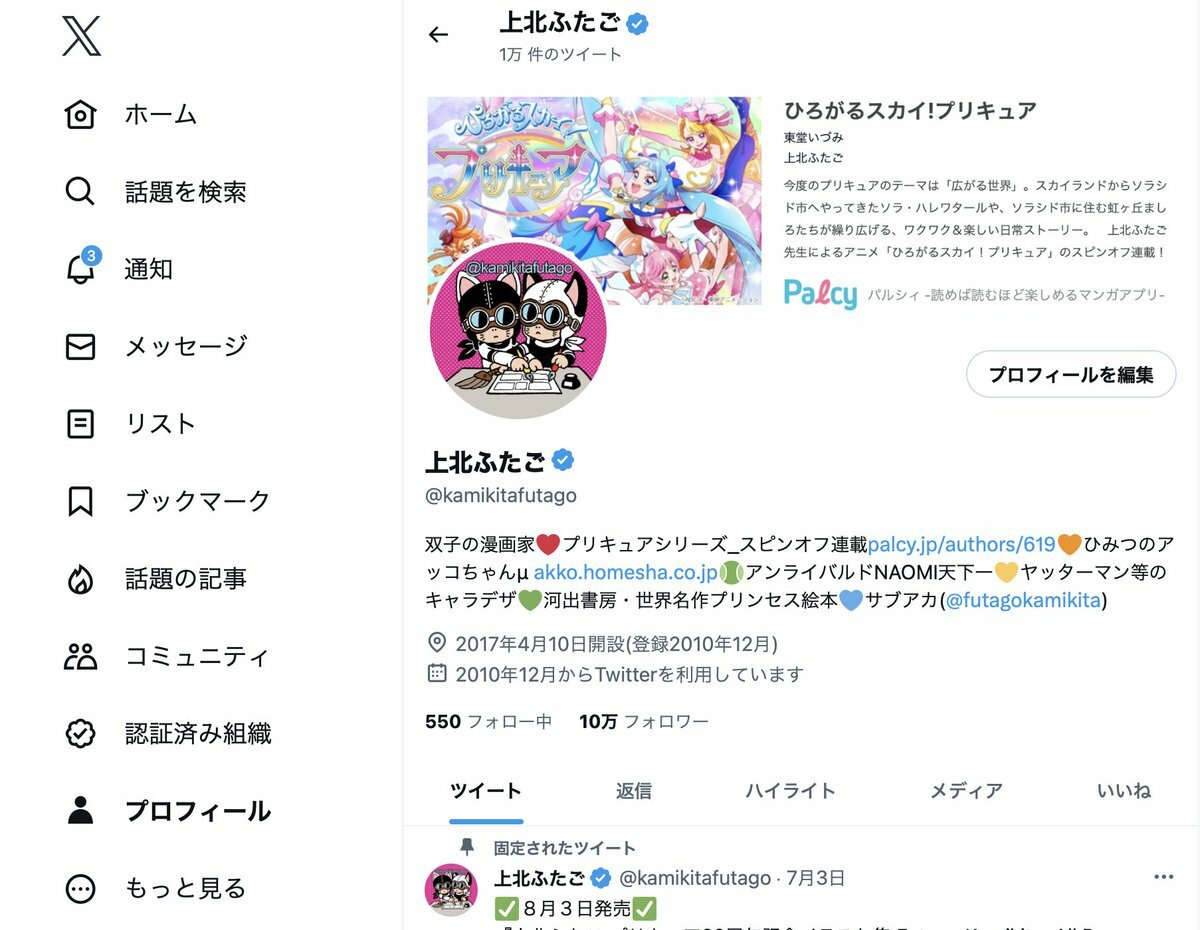Open 話題を検索 search icon
1200x930 pixels.
click(x=80, y=191)
